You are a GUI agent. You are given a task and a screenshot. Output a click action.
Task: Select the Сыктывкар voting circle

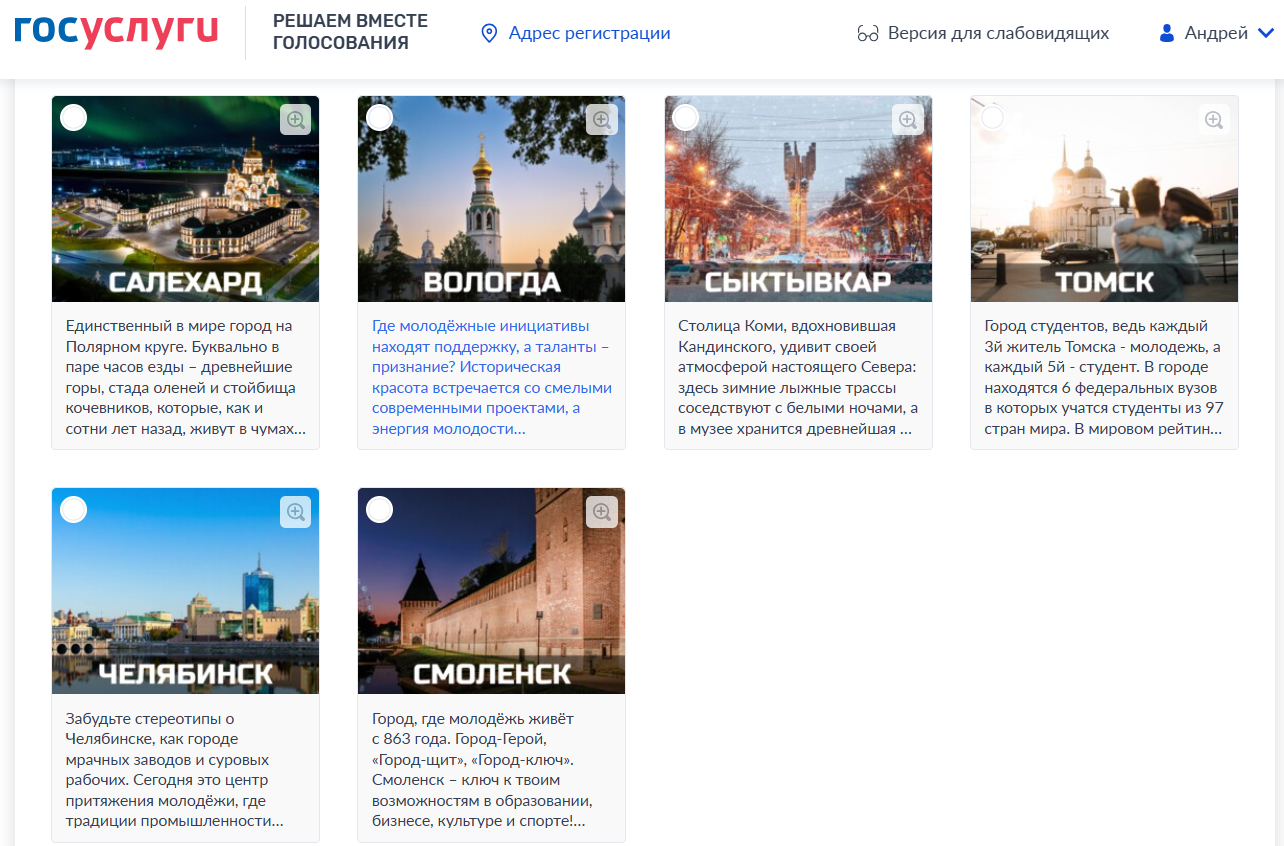[686, 118]
